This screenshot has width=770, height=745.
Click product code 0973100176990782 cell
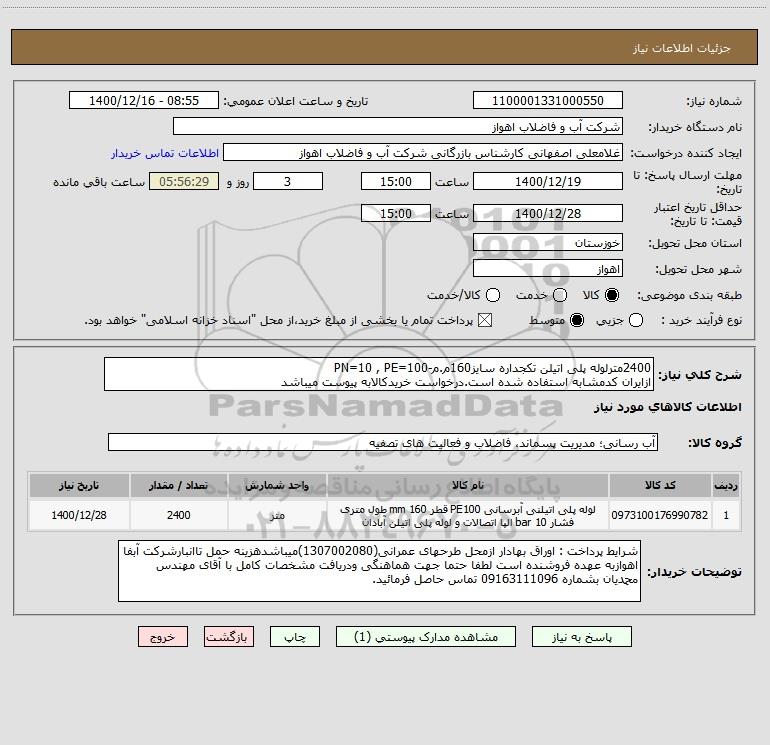660,515
